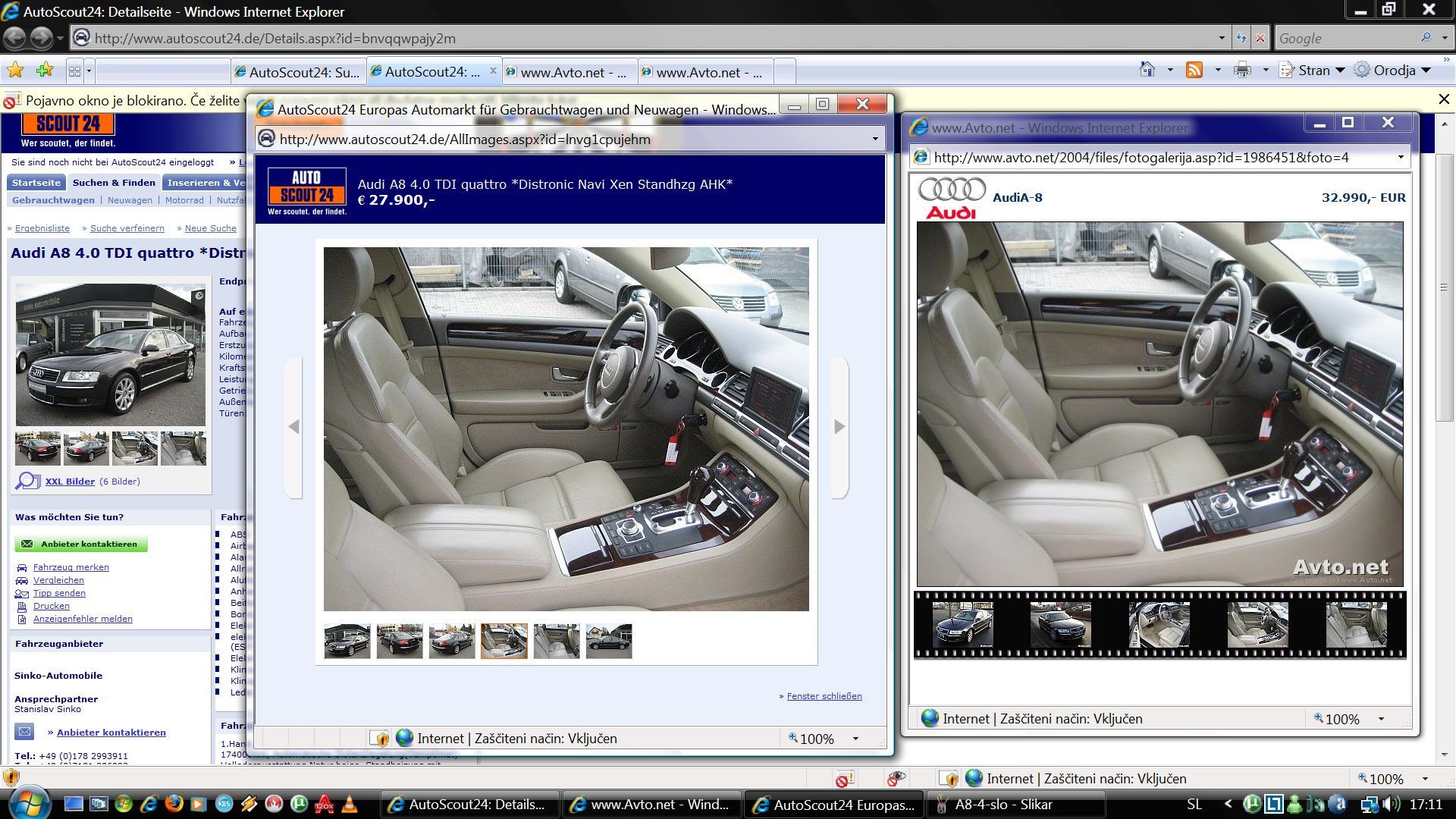Show next image in AutoScout24 gallery
This screenshot has width=1456, height=819.
pos(839,427)
